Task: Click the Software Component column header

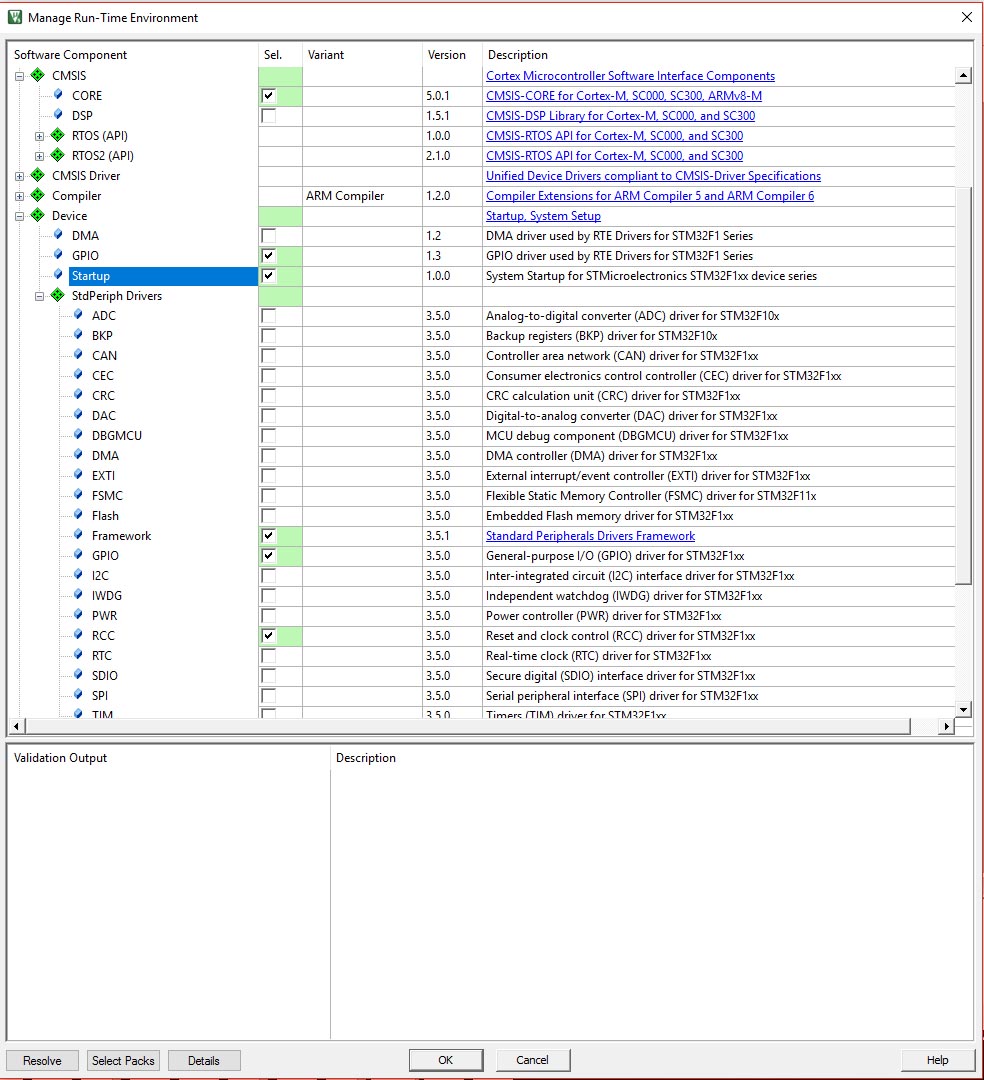Action: click(x=70, y=55)
